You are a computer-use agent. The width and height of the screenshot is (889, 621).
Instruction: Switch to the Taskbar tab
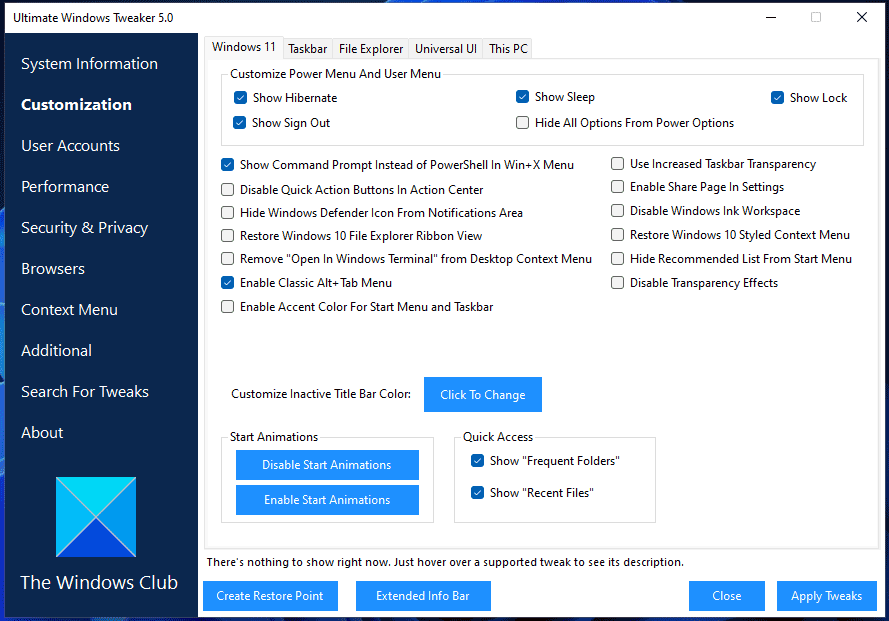tap(307, 48)
